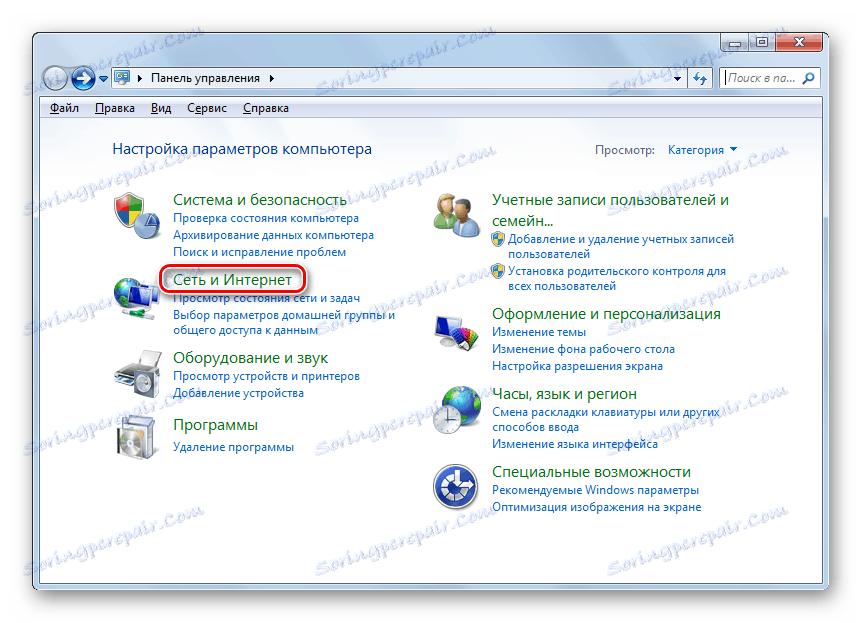Click Поиск и исправление проблем link
Screen dimensions: 862x623
[x=259, y=252]
